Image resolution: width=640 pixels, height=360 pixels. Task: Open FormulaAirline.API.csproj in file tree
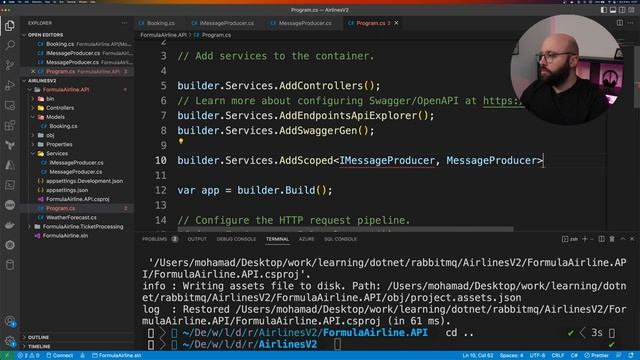78,199
